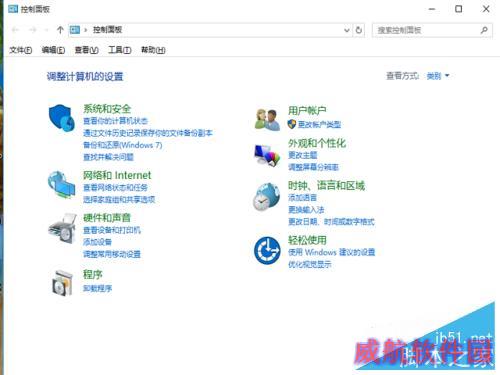500x375 pixels.
Task: Click the 查看方式 label text
Action: click(x=402, y=76)
